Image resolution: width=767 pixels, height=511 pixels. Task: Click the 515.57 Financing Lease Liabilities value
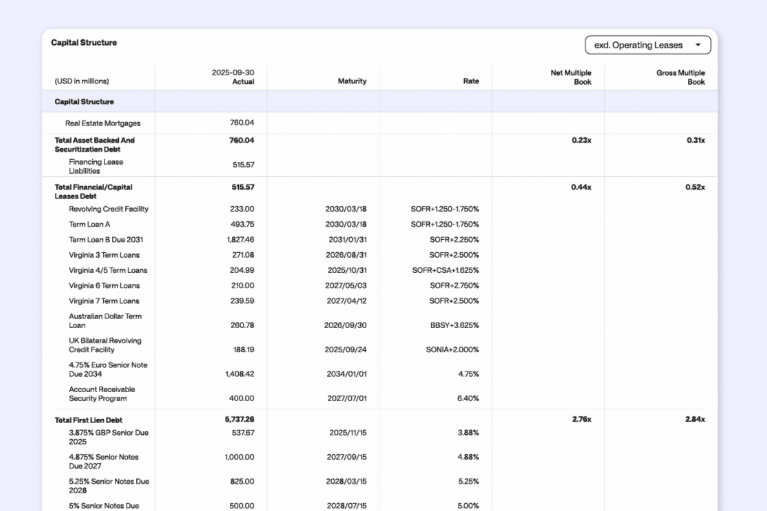pos(243,165)
